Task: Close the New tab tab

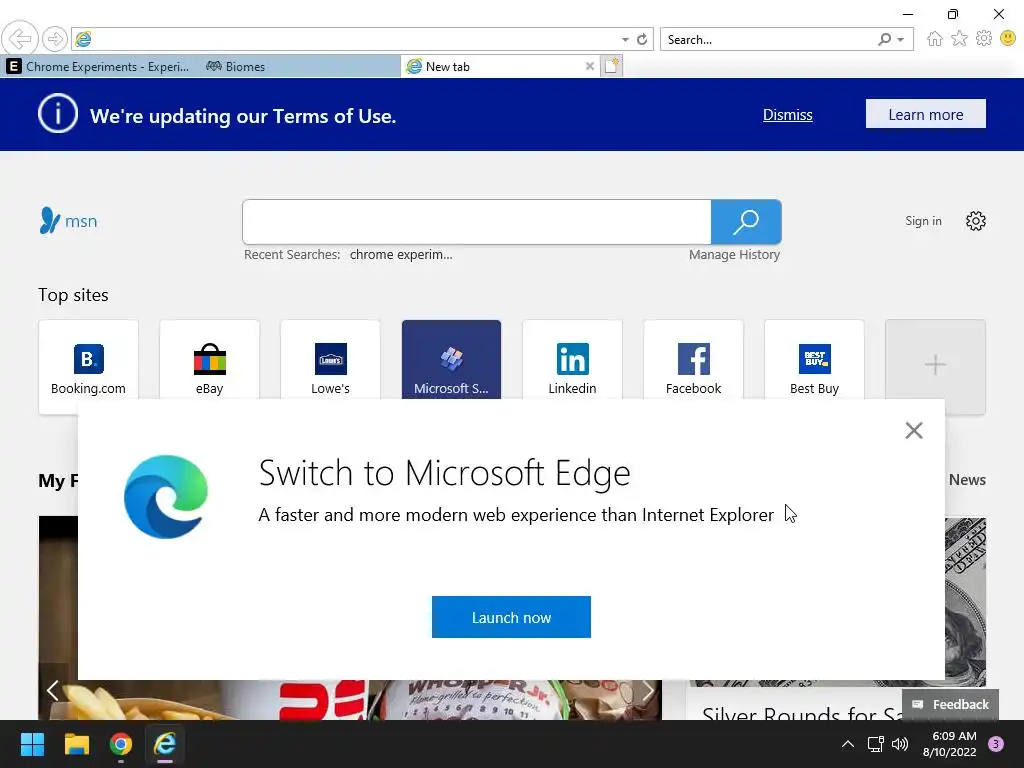Action: tap(590, 66)
